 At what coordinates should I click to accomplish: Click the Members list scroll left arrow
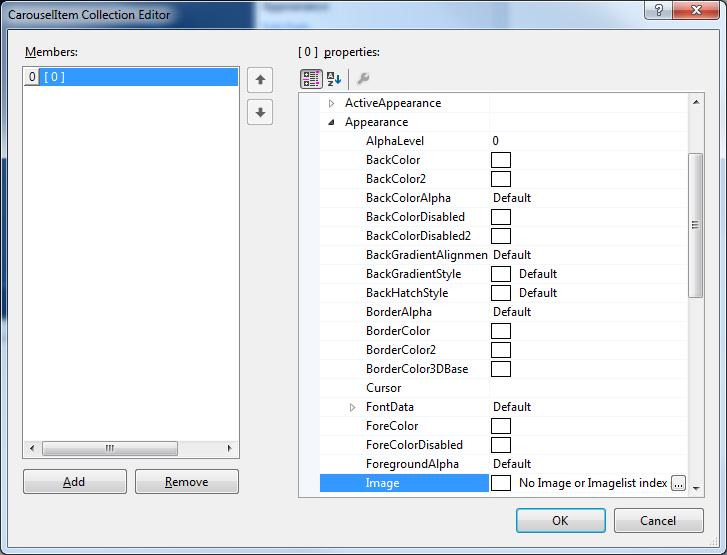(x=32, y=448)
